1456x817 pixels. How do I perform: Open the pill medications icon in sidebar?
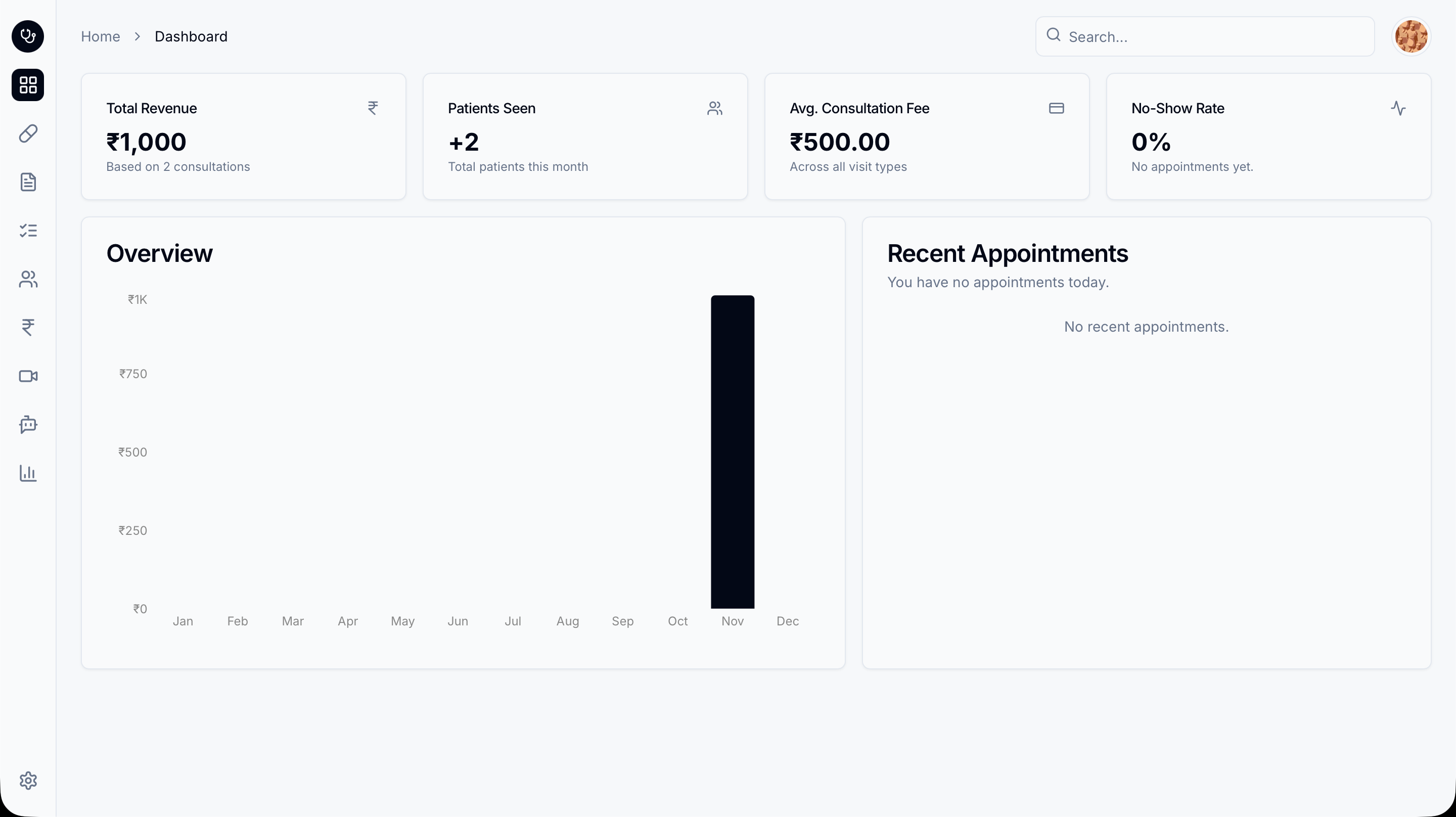(28, 133)
